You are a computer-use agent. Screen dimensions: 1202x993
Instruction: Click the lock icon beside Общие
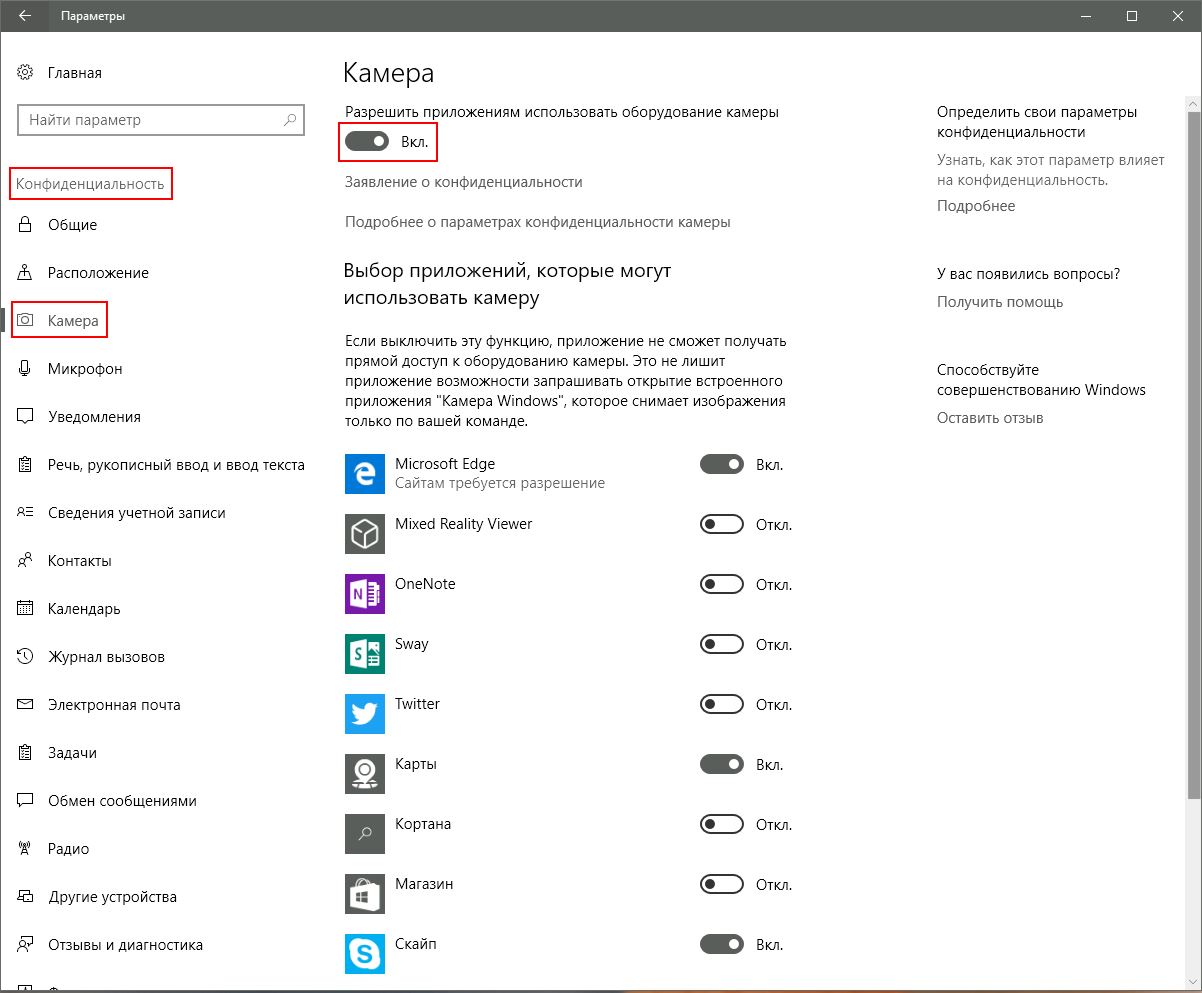coord(26,225)
